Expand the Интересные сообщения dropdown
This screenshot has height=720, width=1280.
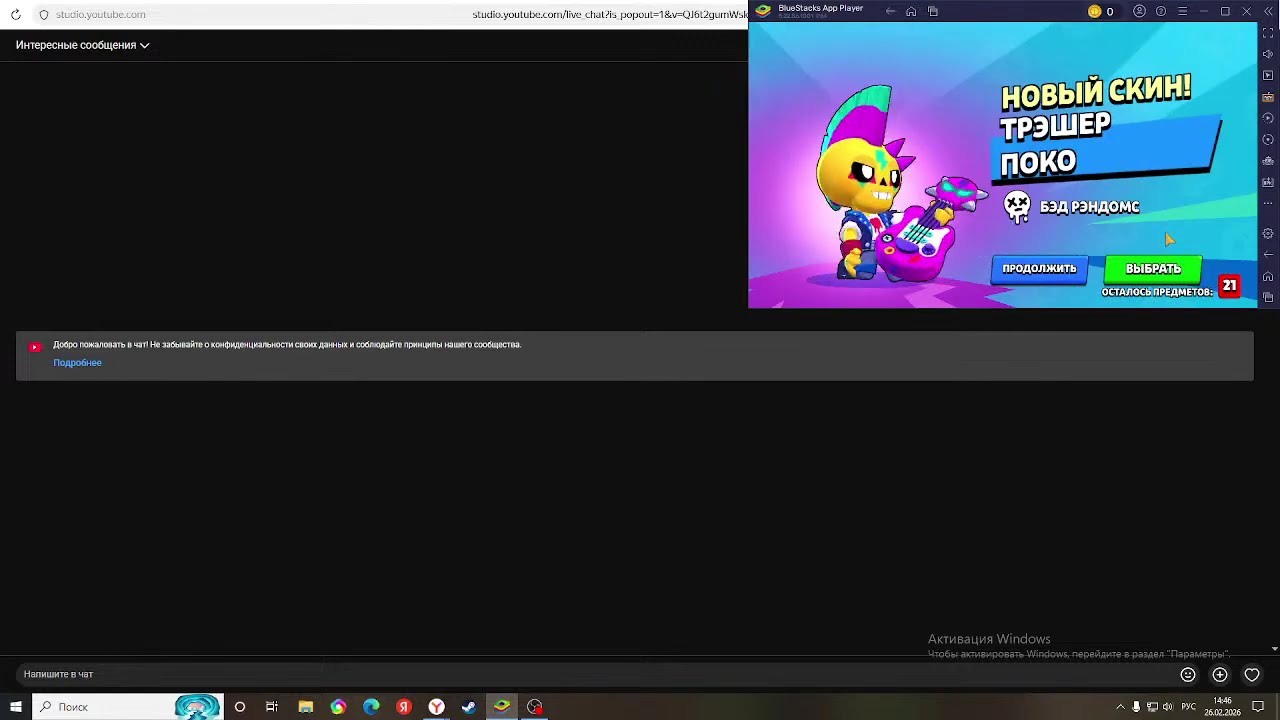point(82,45)
